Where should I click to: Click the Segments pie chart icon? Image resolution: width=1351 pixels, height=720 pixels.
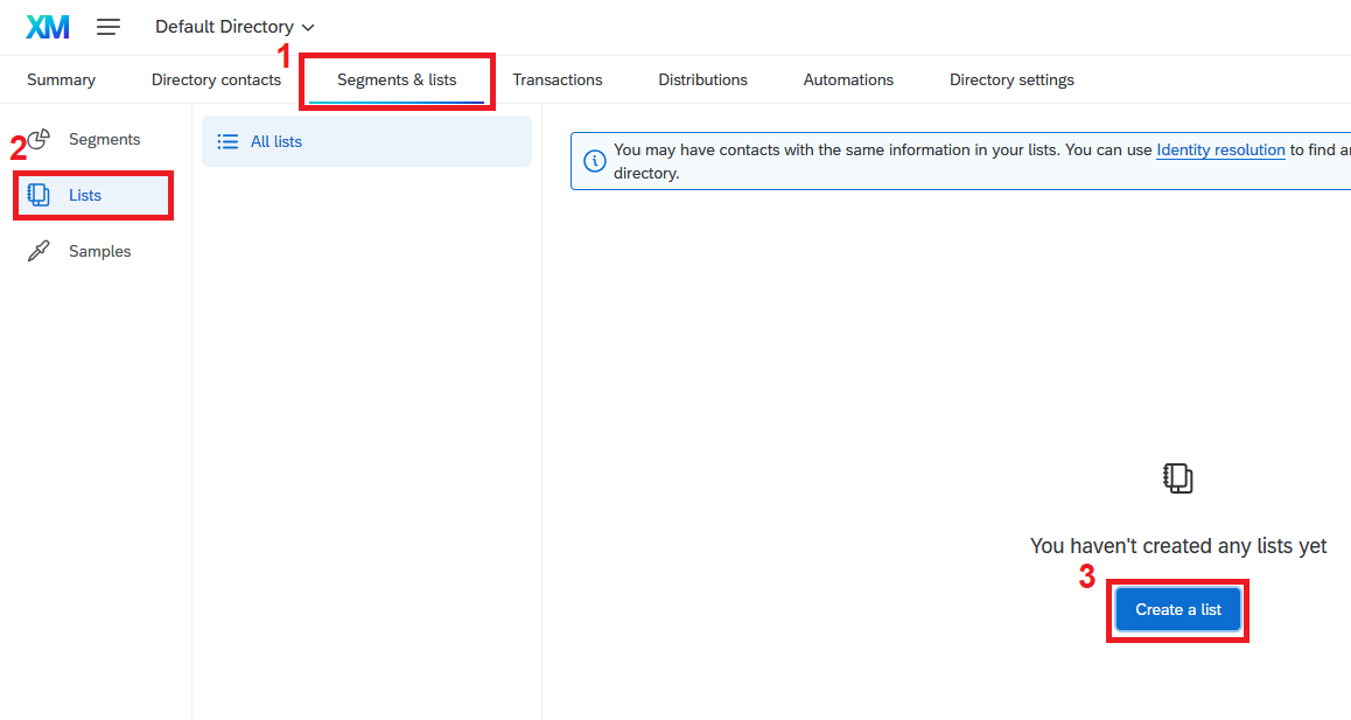[39, 139]
